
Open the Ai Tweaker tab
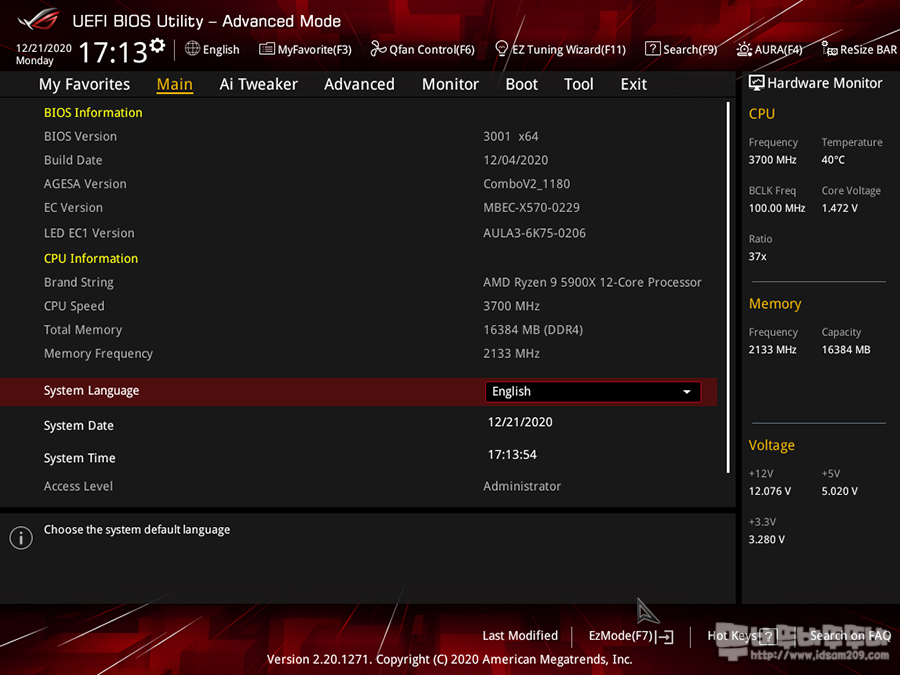tap(258, 84)
